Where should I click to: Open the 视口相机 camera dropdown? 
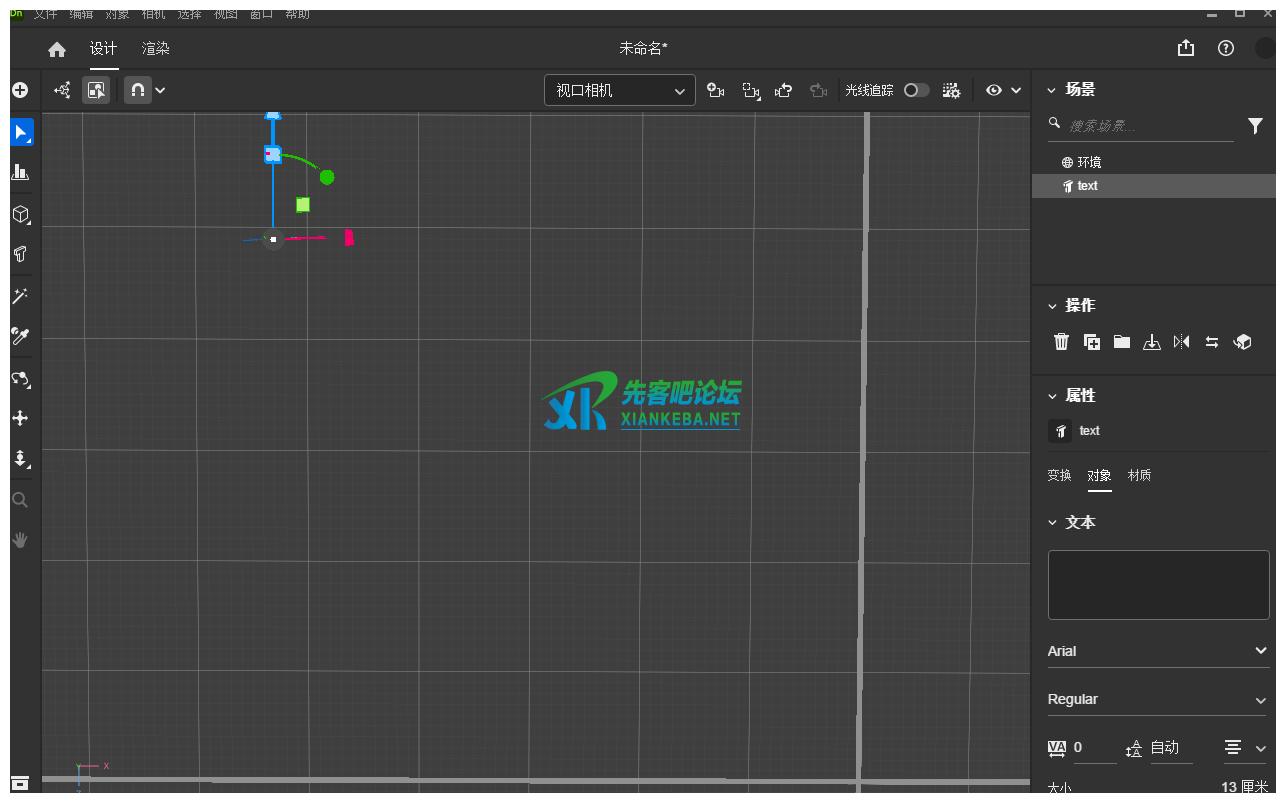pyautogui.click(x=620, y=90)
